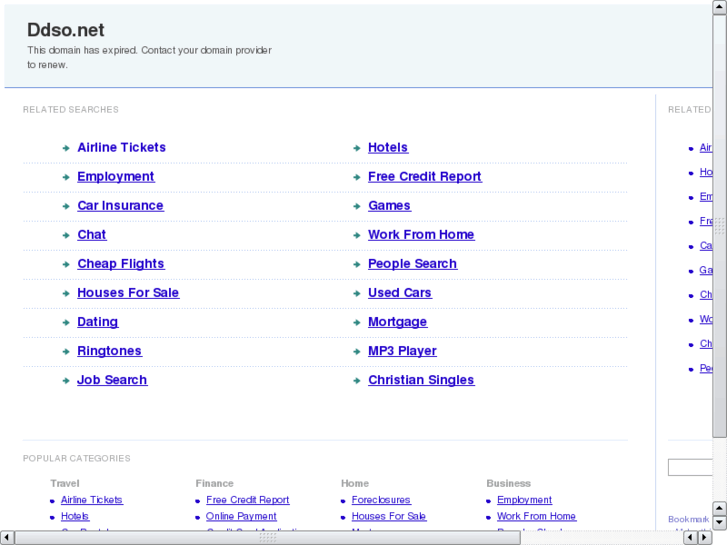Click the arrow bullet beside Airline Tickets

pyautogui.click(x=66, y=148)
